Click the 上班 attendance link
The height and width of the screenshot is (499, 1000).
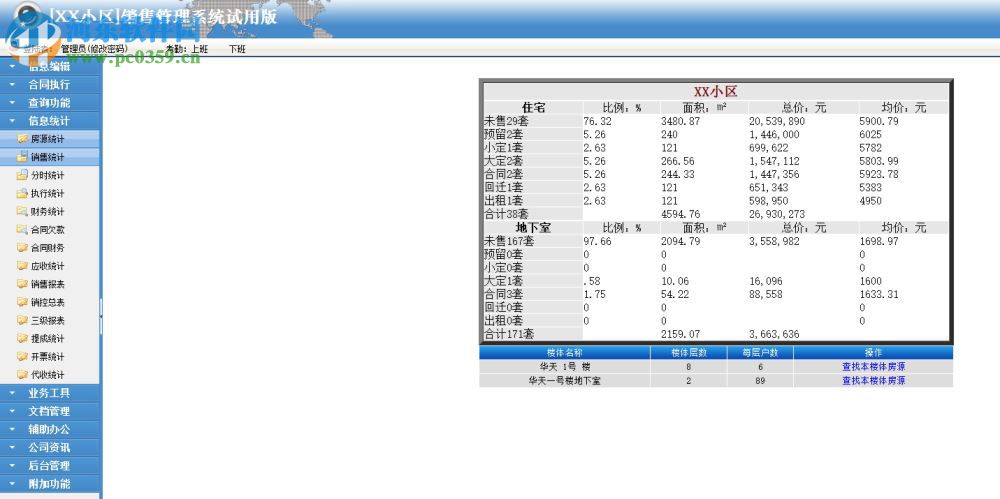point(200,49)
